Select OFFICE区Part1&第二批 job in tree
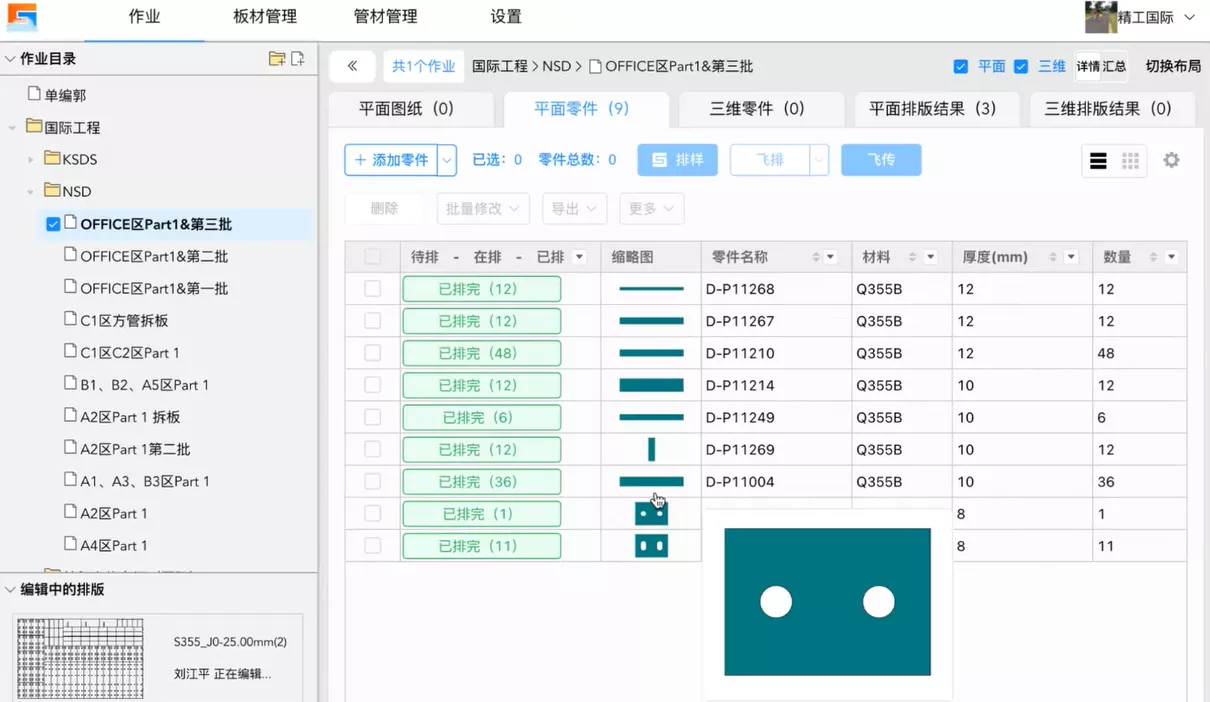 click(154, 256)
